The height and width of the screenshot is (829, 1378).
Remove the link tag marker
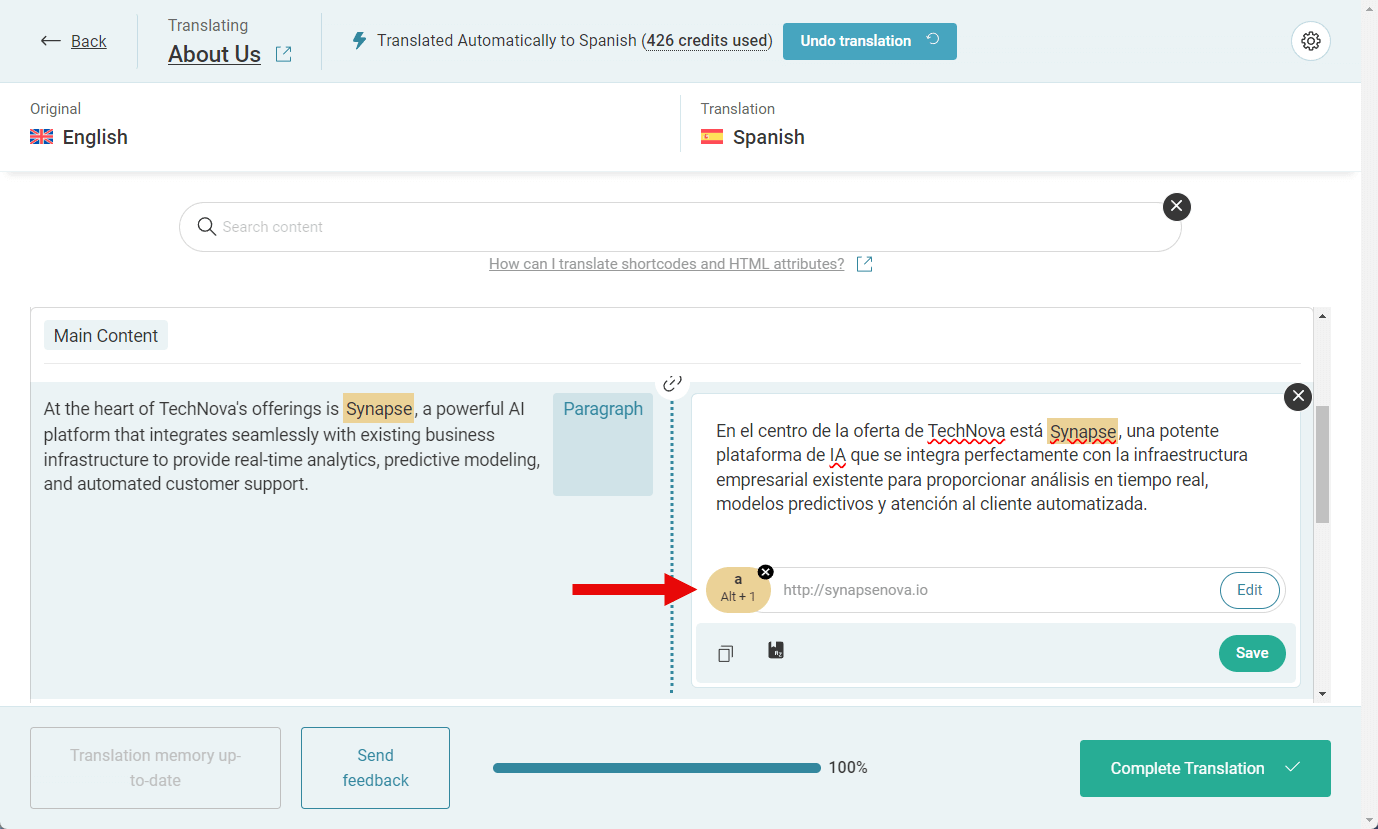(765, 572)
